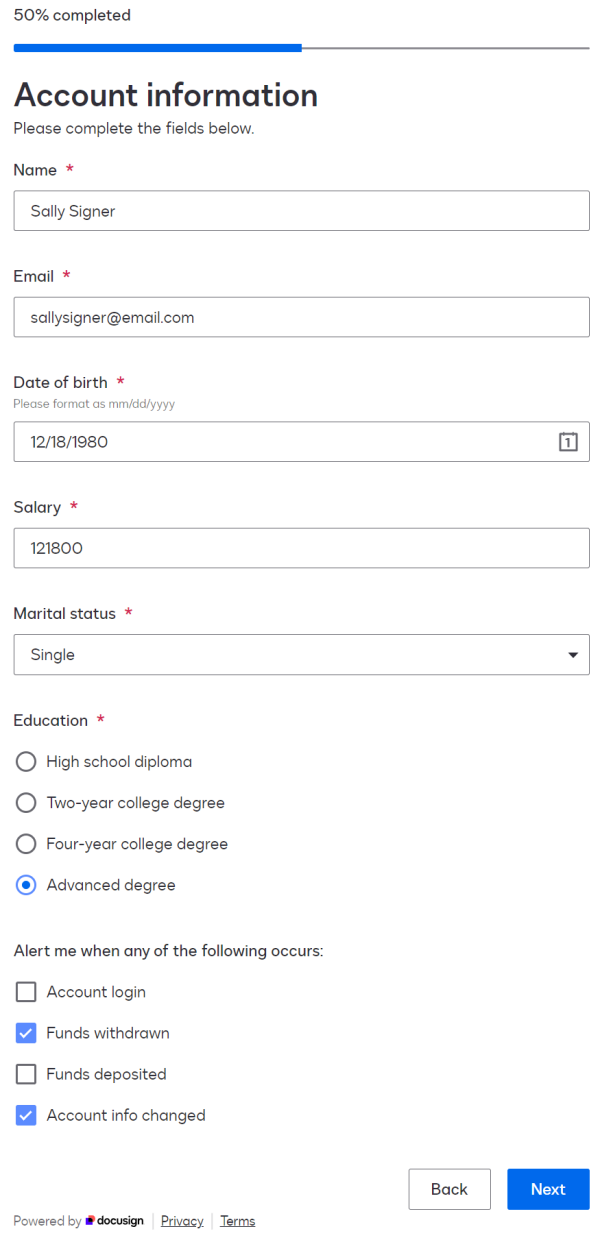The height and width of the screenshot is (1240, 600).
Task: Select Four-year college degree education
Action: (25, 843)
